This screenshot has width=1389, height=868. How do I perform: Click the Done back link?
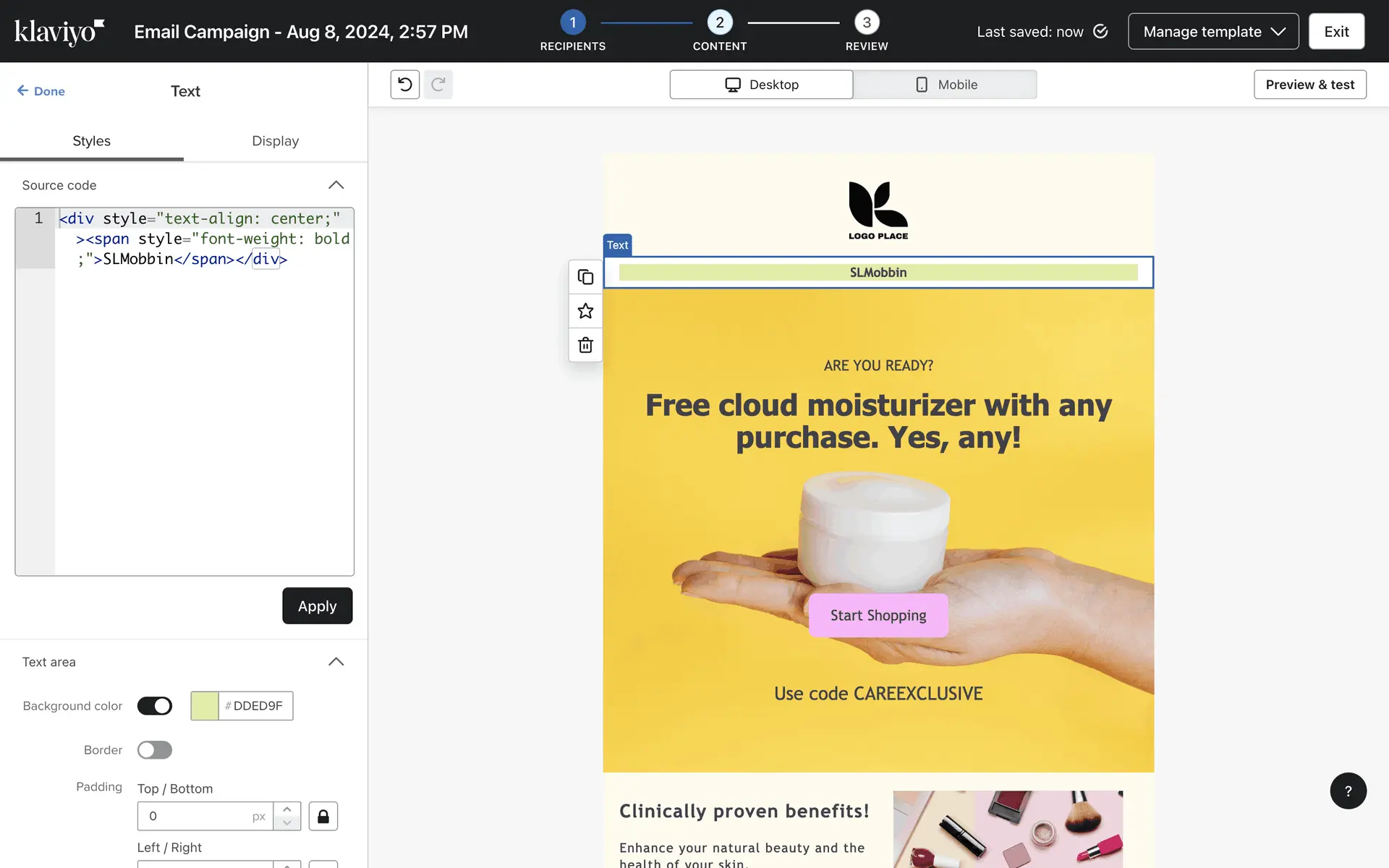41,91
